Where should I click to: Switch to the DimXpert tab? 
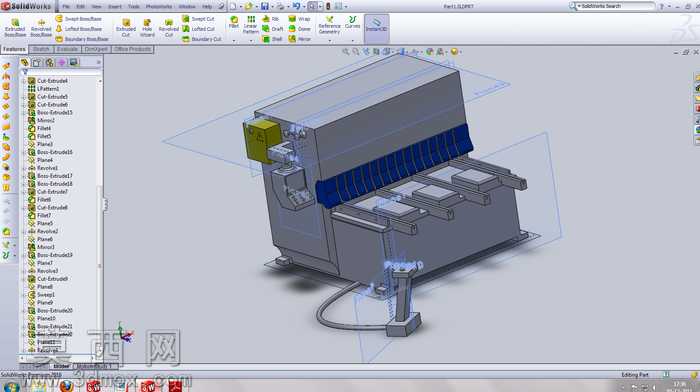tap(96, 49)
